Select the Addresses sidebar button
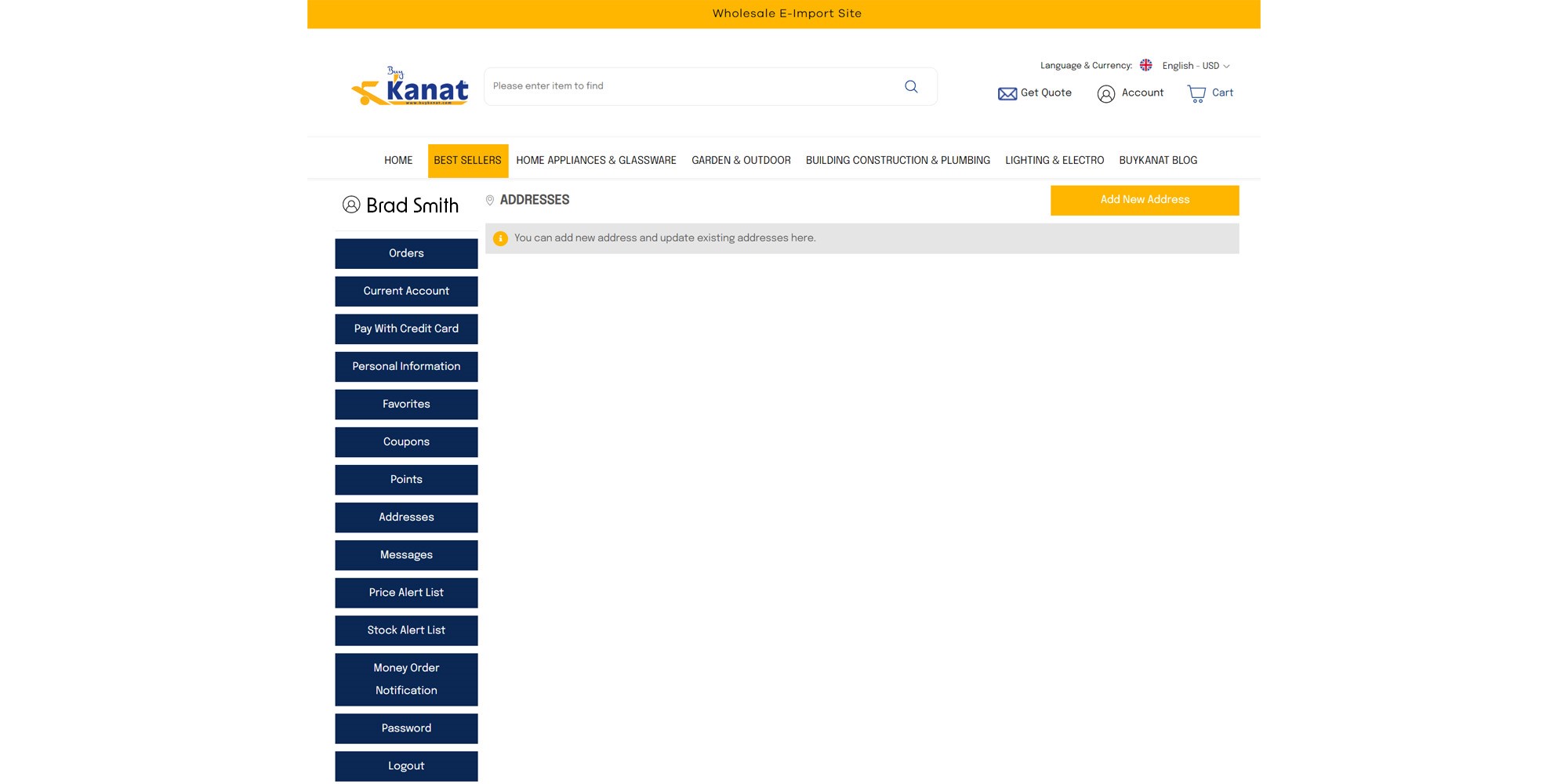The height and width of the screenshot is (784, 1568). [406, 517]
